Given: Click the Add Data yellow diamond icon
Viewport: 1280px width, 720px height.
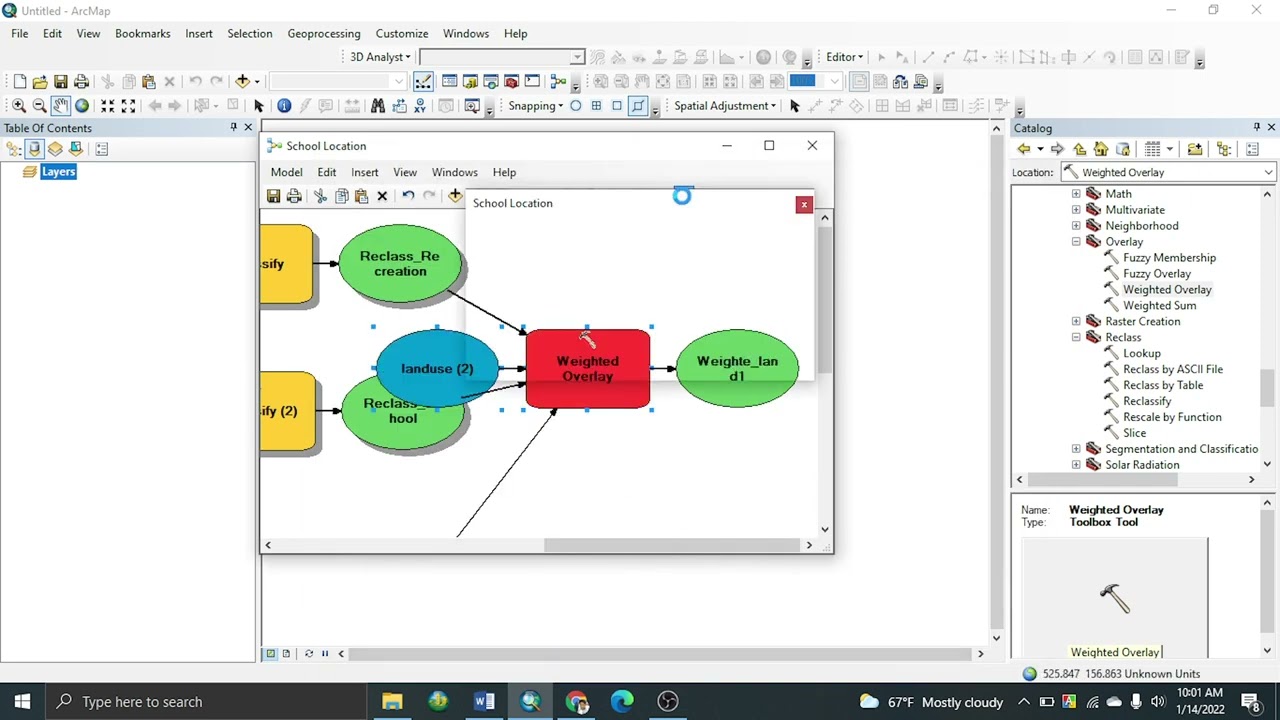Looking at the screenshot, I should click(242, 81).
